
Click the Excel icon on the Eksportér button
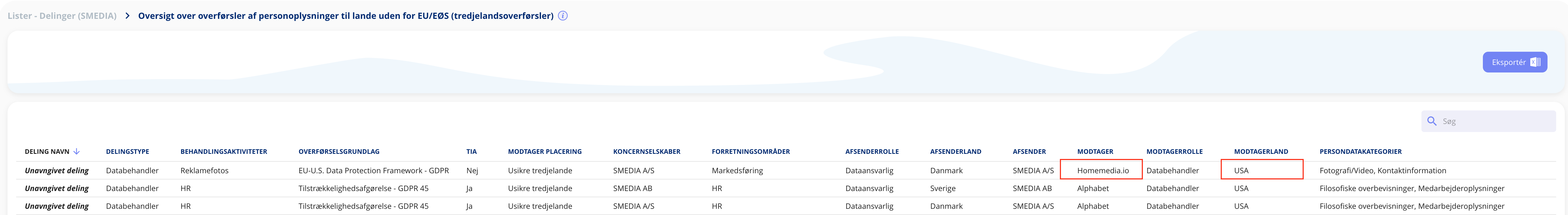1535,62
